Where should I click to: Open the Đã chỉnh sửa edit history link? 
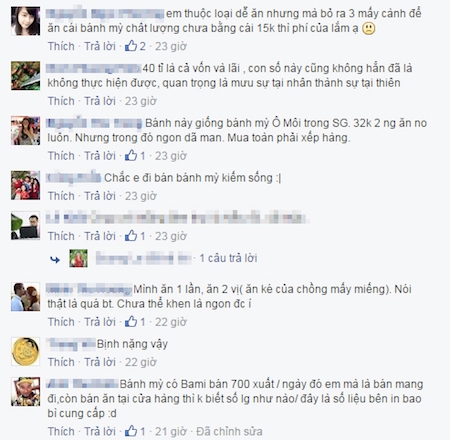pos(229,431)
